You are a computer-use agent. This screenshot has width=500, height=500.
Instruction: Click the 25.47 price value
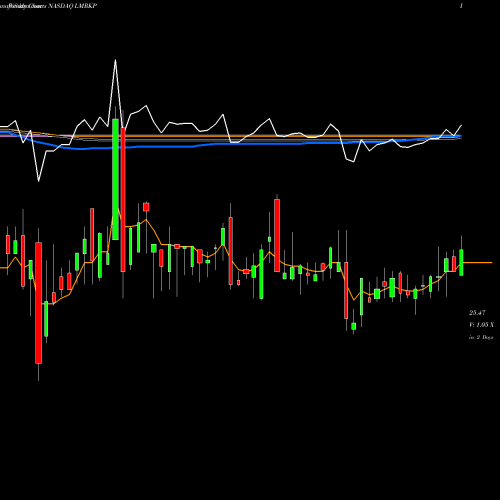(477, 313)
